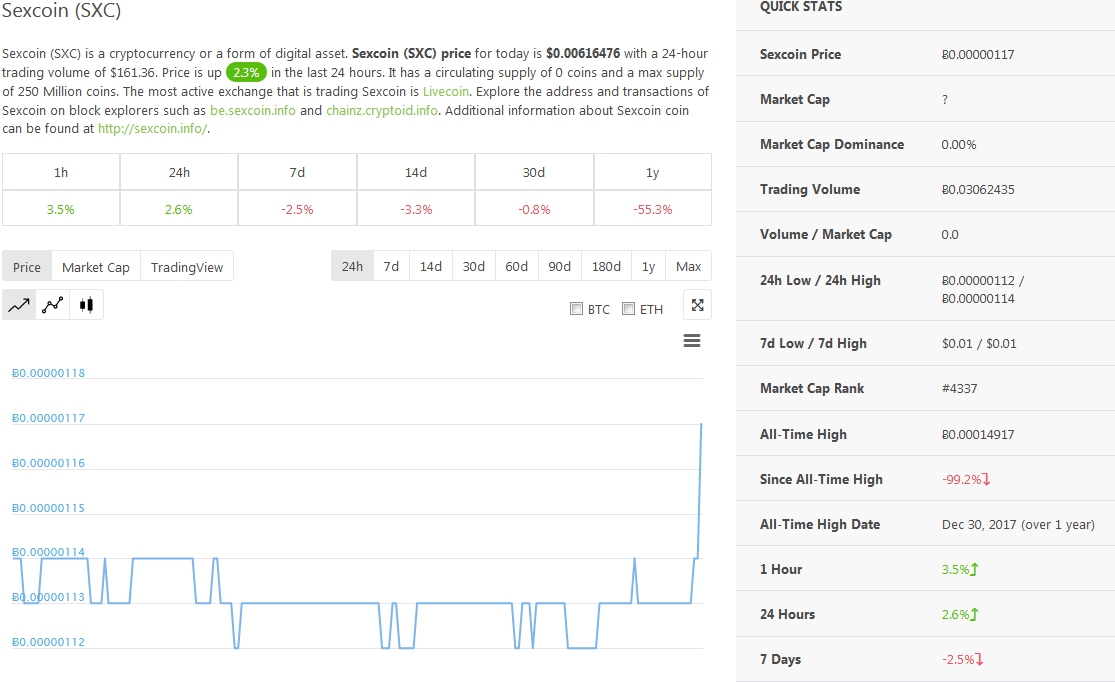Select the 90d chart range
Image resolution: width=1115 pixels, height=682 pixels.
pos(559,266)
